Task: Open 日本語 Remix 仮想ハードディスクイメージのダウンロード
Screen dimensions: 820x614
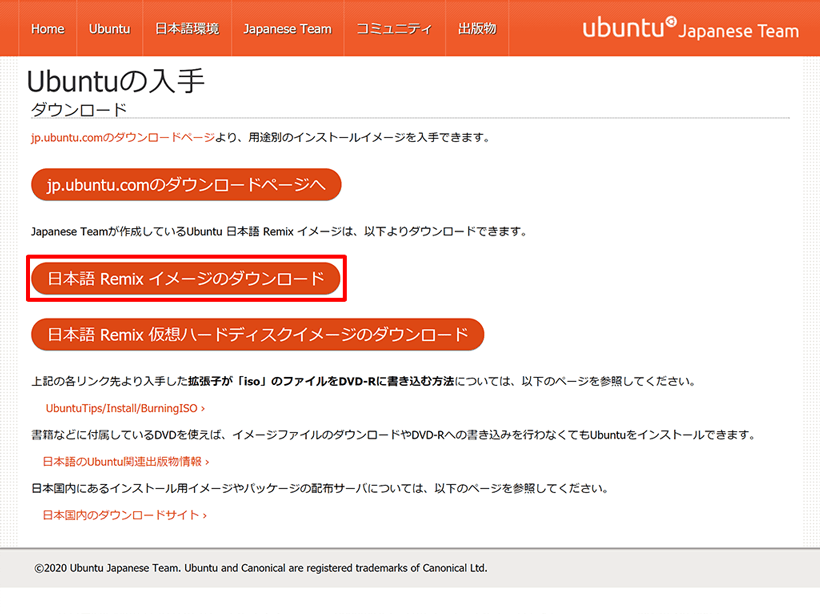Action: [x=256, y=334]
